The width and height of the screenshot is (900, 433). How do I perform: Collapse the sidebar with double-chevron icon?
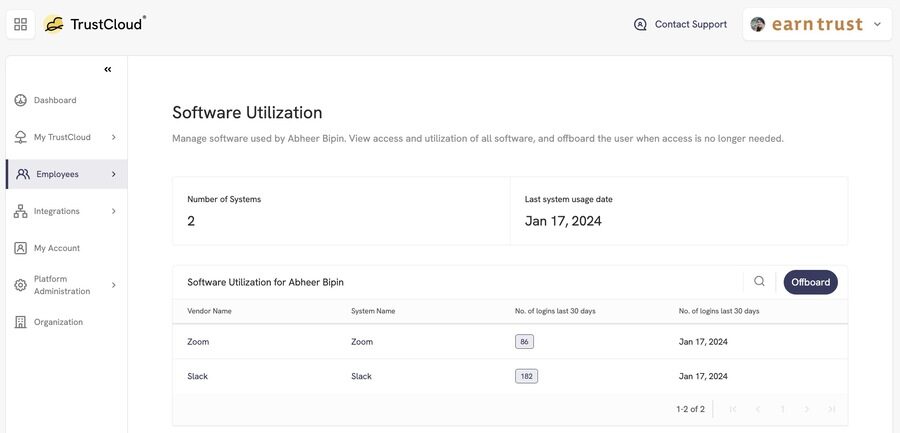[x=108, y=69]
